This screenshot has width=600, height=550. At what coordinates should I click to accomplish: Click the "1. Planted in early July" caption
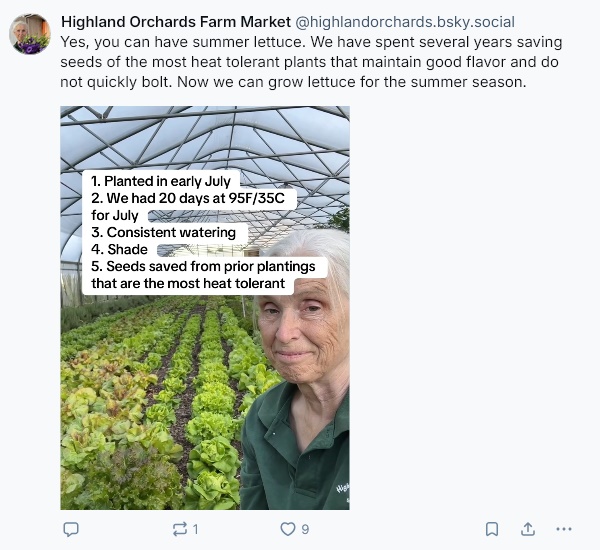pos(161,181)
